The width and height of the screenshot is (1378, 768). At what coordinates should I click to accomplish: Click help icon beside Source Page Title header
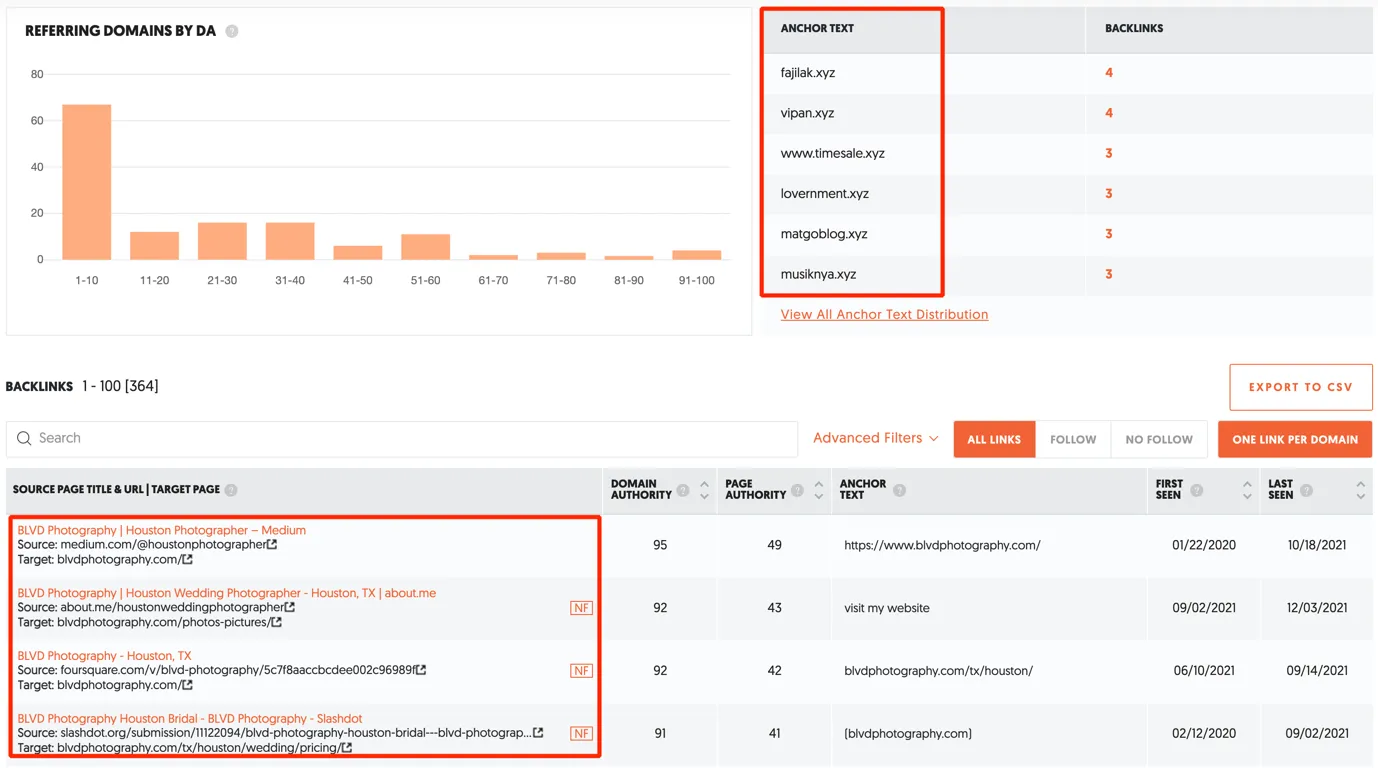[x=231, y=490]
